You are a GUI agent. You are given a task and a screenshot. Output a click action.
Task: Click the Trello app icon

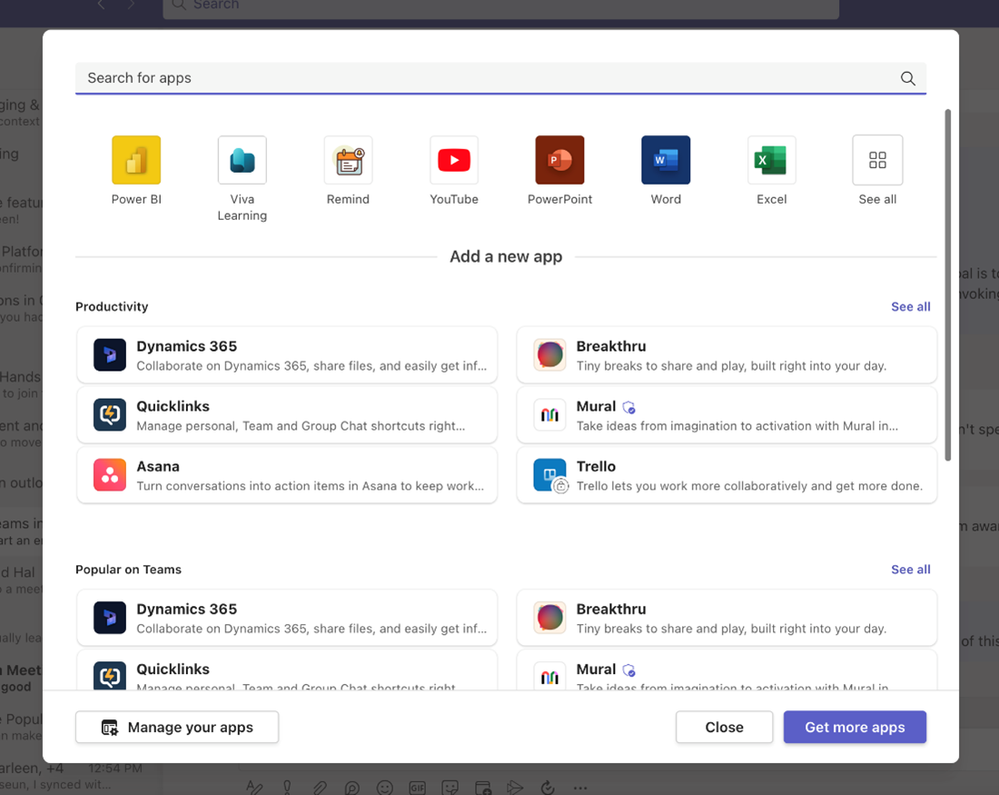(550, 475)
